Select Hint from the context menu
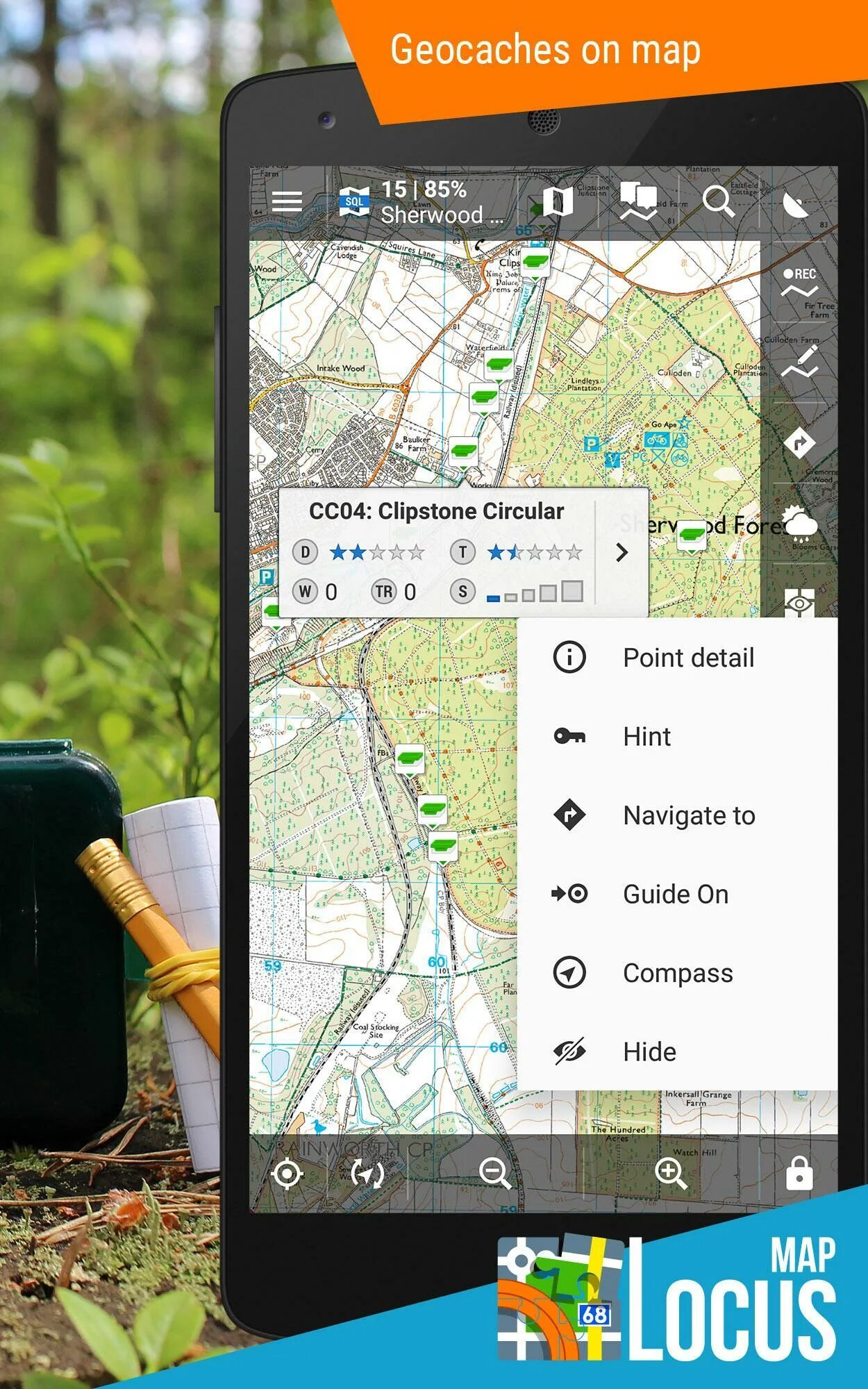Viewport: 868px width, 1389px height. pyautogui.click(x=677, y=736)
